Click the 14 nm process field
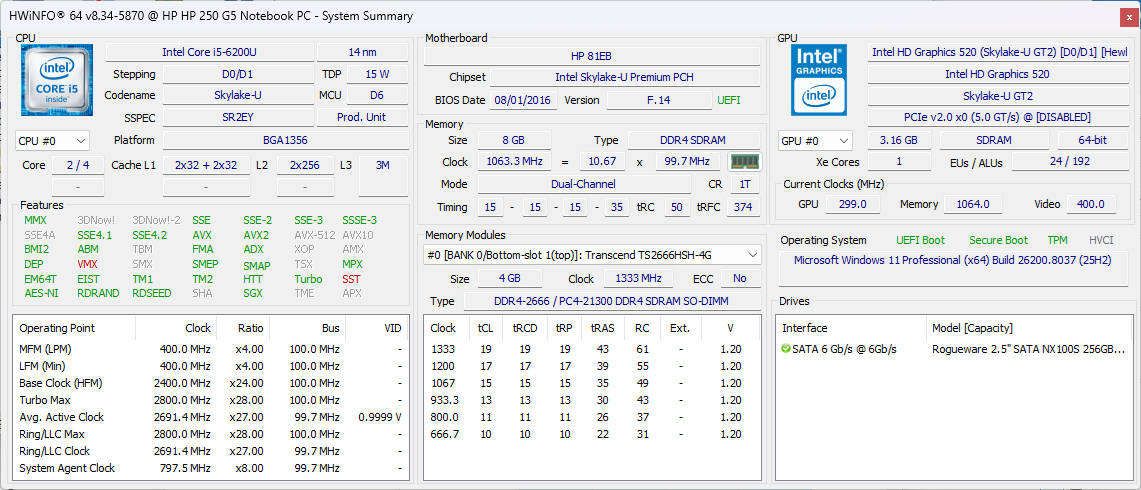Screen dimensions: 1141x490 click(x=362, y=52)
